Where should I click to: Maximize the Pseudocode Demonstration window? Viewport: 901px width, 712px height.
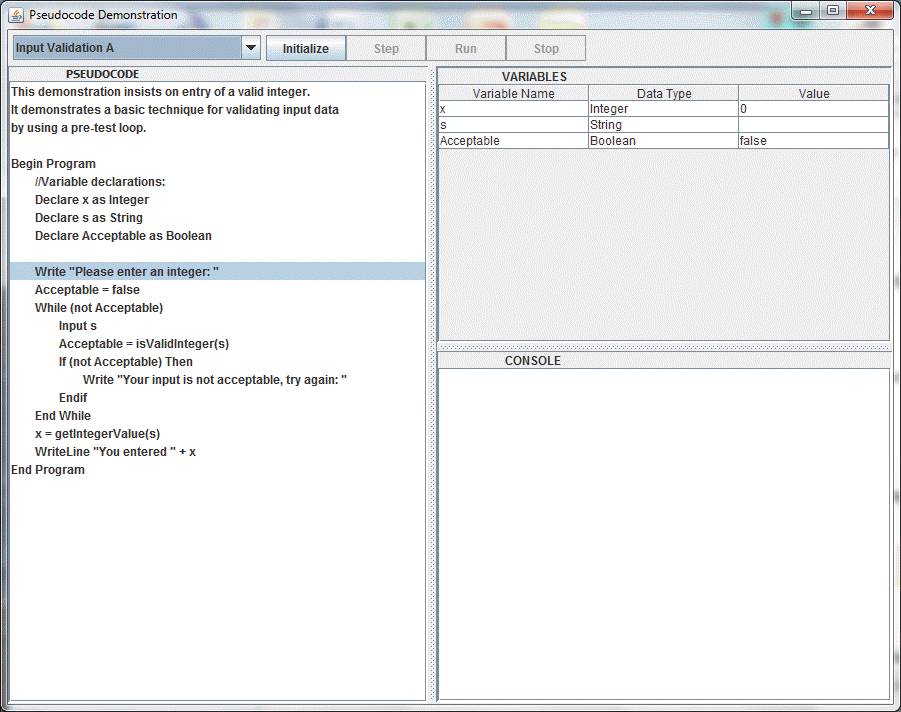832,11
